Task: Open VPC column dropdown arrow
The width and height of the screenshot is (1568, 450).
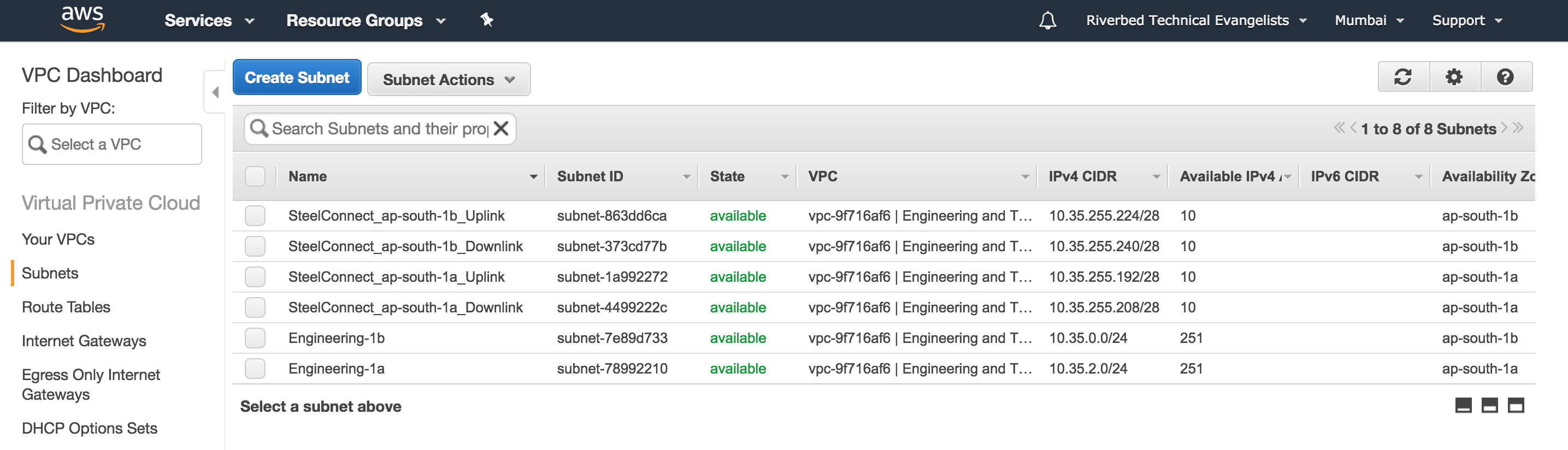Action: [1025, 177]
